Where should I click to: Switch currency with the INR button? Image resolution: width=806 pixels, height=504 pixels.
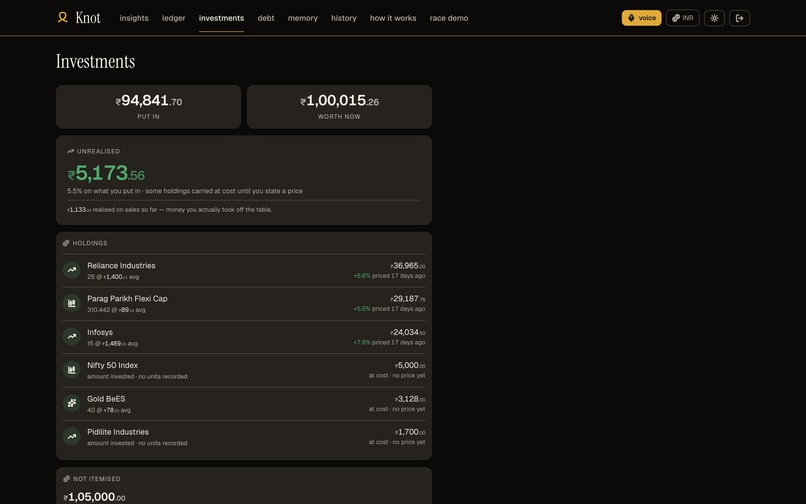tap(683, 18)
